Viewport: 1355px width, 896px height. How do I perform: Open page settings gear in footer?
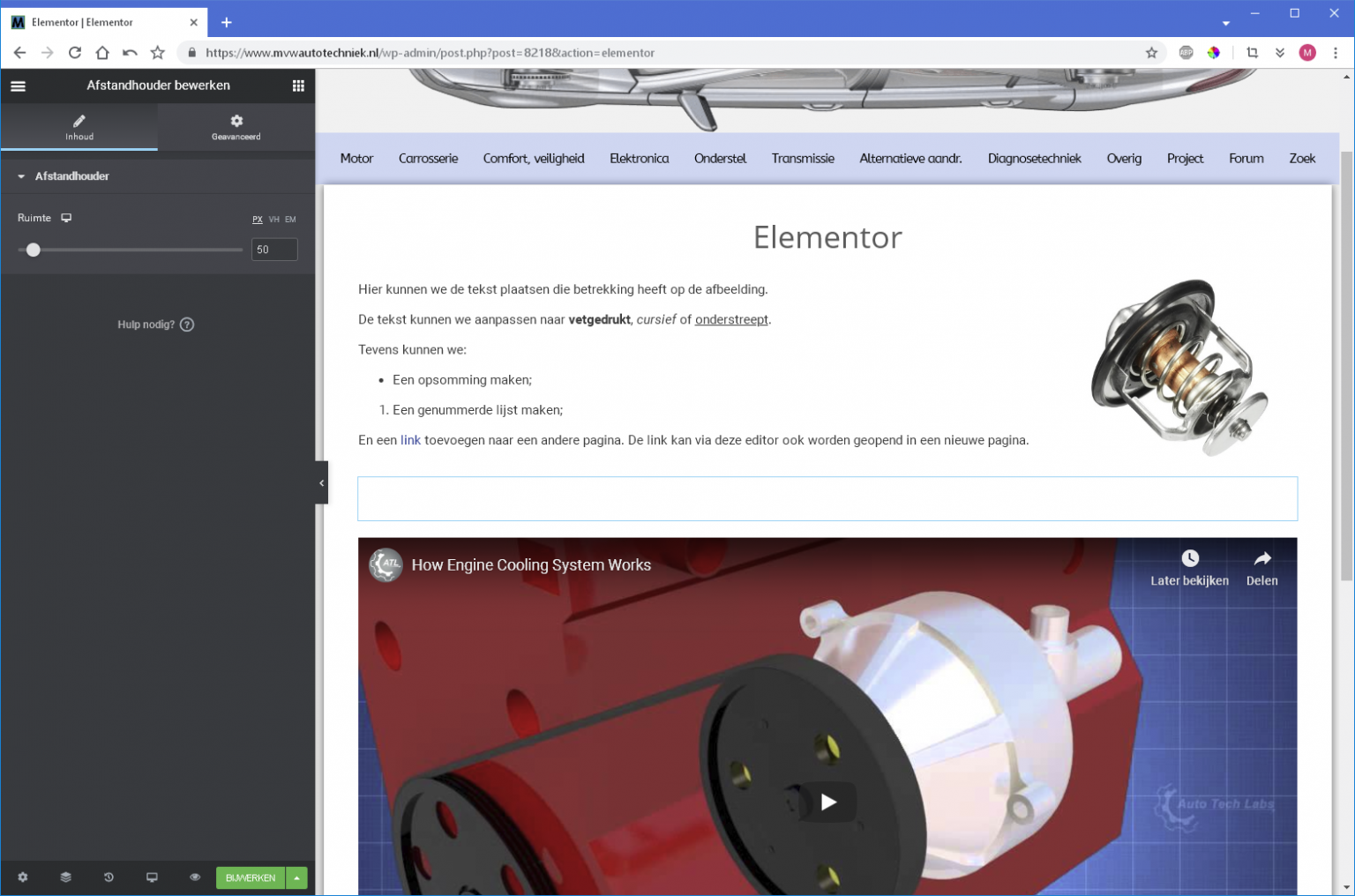23,877
